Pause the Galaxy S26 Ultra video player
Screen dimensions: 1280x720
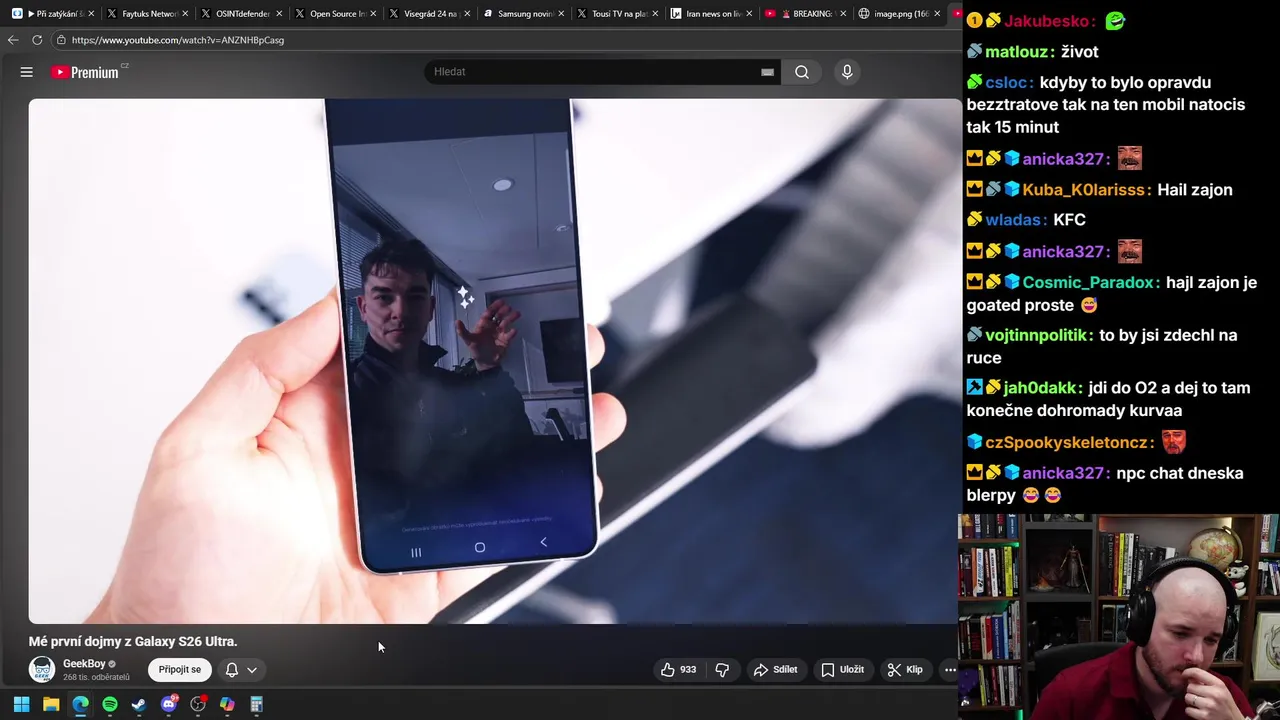(494, 360)
